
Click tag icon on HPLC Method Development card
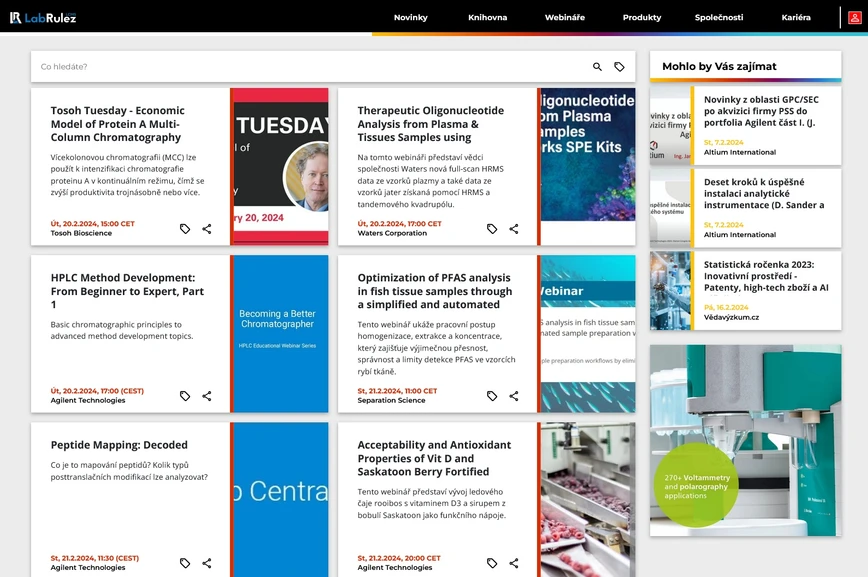coord(185,396)
